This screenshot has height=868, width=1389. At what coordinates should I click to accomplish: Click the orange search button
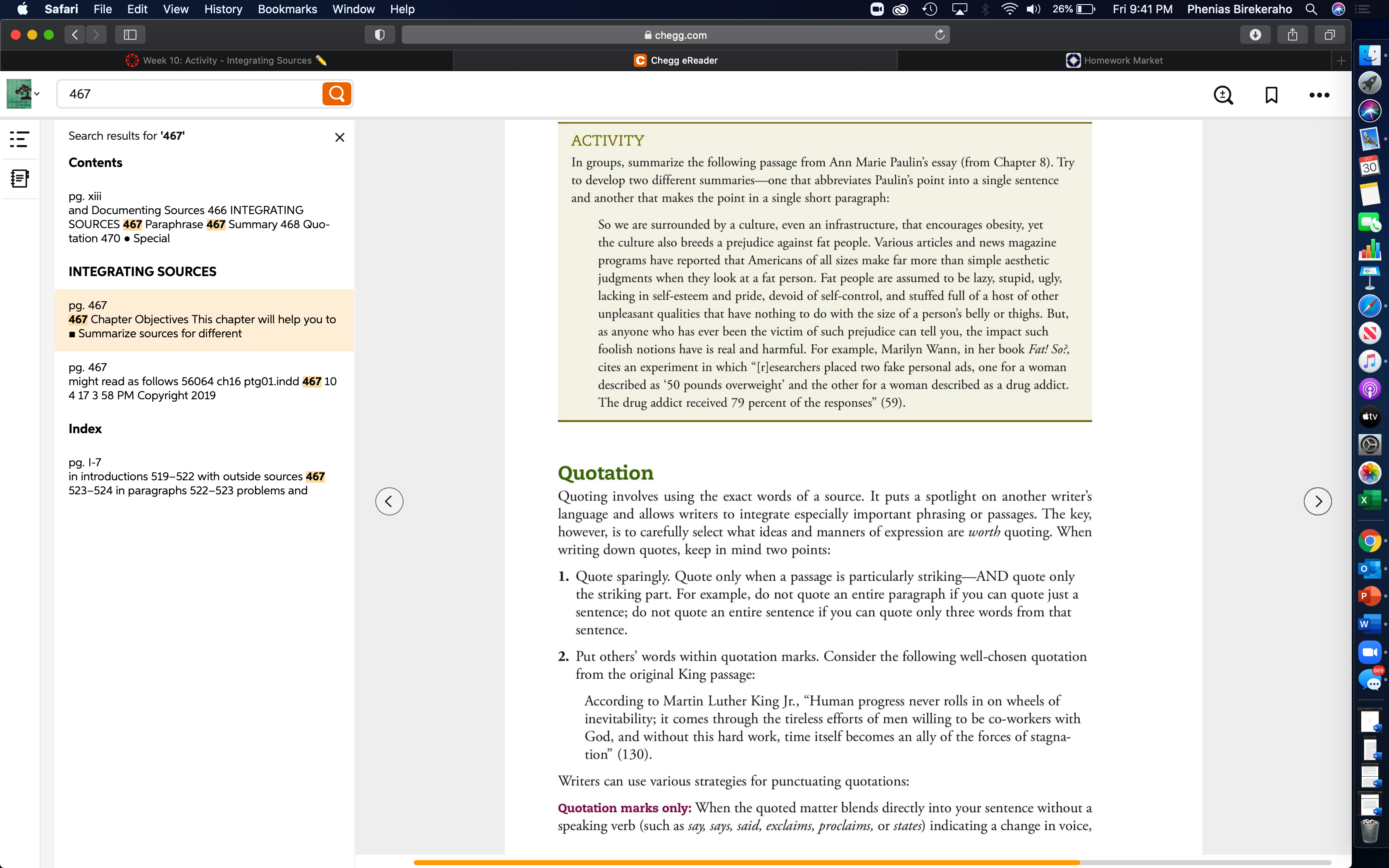[x=337, y=94]
